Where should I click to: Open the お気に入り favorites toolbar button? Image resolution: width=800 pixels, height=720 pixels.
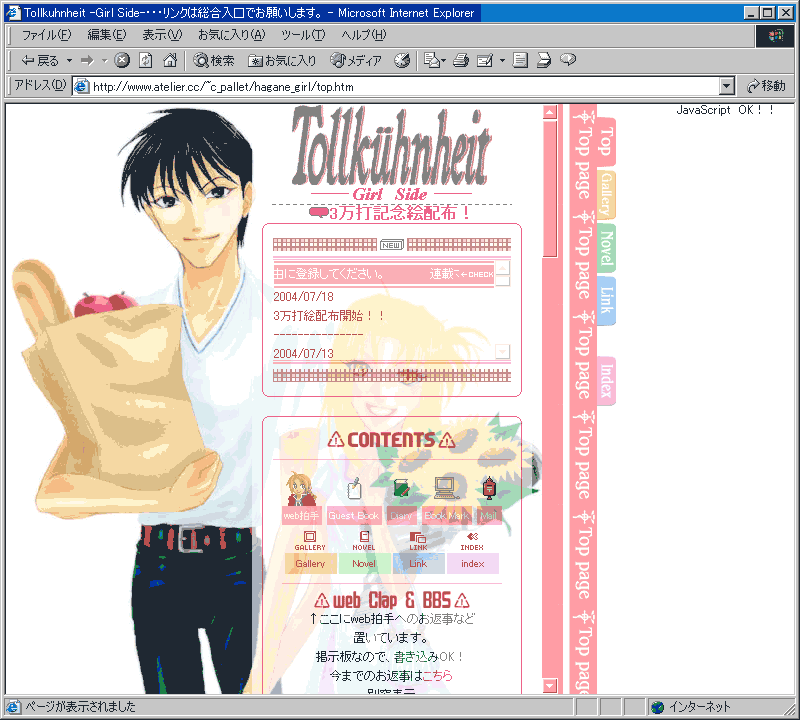282,61
